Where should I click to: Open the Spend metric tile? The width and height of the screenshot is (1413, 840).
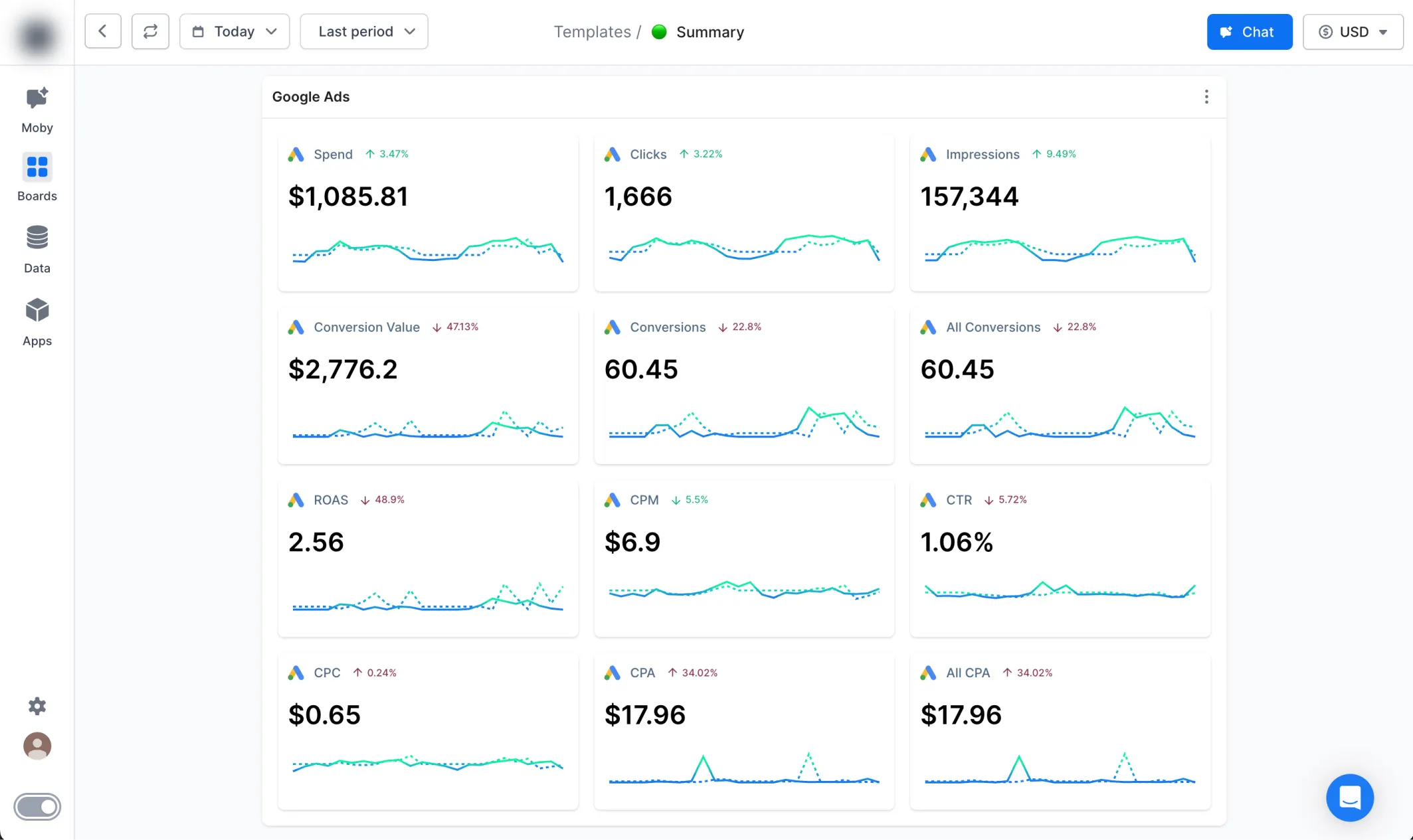[428, 212]
